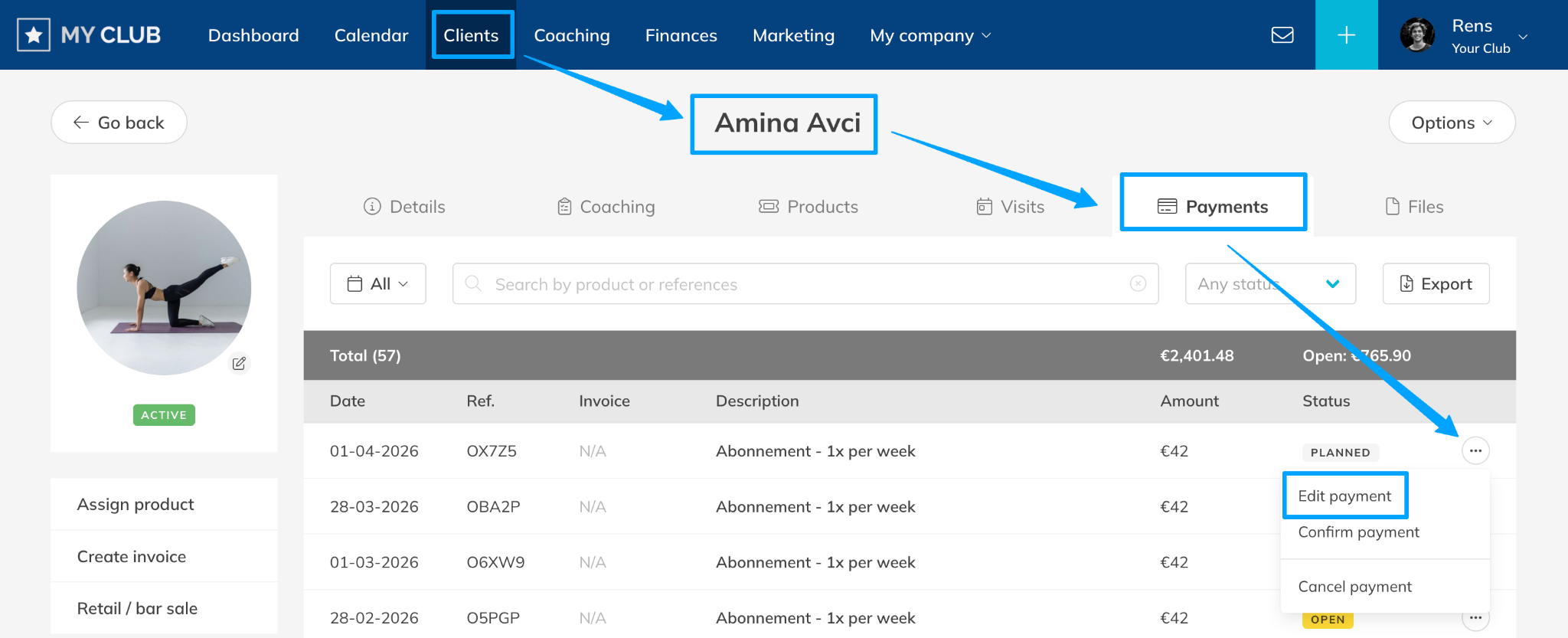Click the edit profile photo pencil icon

tap(239, 363)
